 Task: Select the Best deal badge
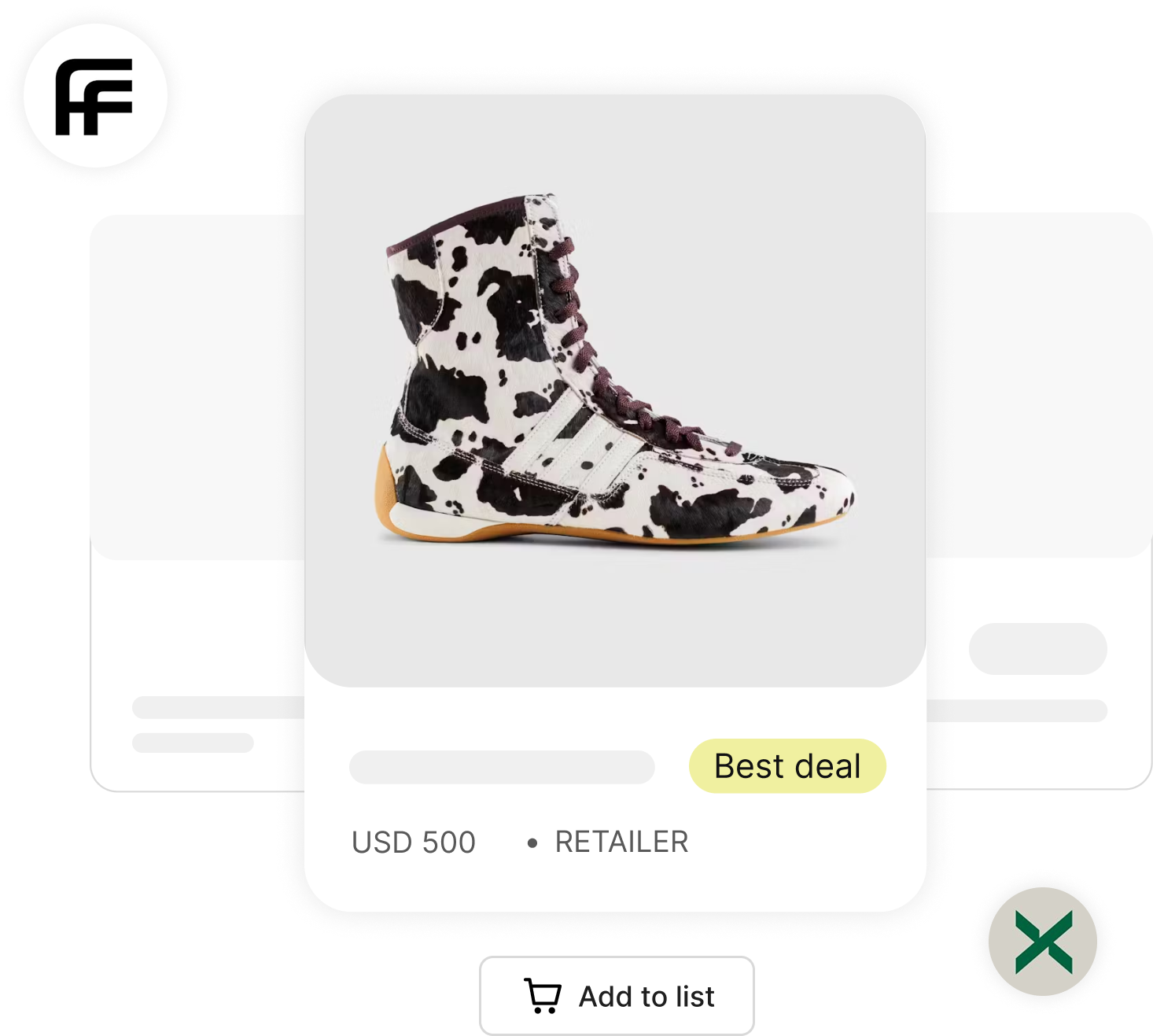pos(787,766)
